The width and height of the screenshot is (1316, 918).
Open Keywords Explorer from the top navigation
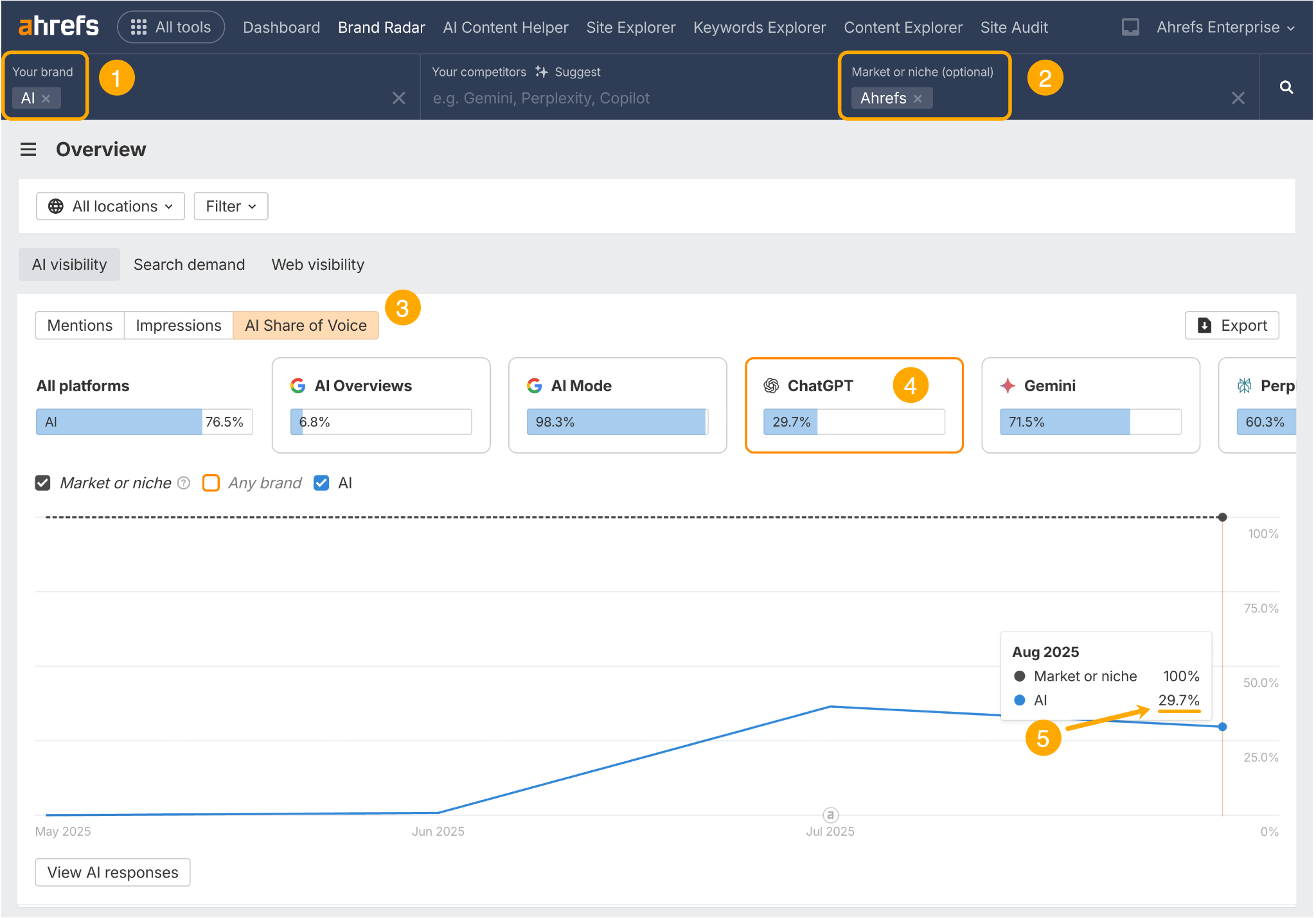tap(760, 27)
